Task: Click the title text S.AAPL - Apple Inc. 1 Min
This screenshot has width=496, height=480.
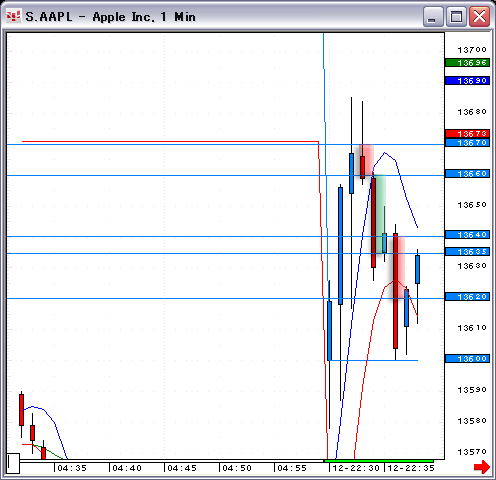Action: (110, 17)
